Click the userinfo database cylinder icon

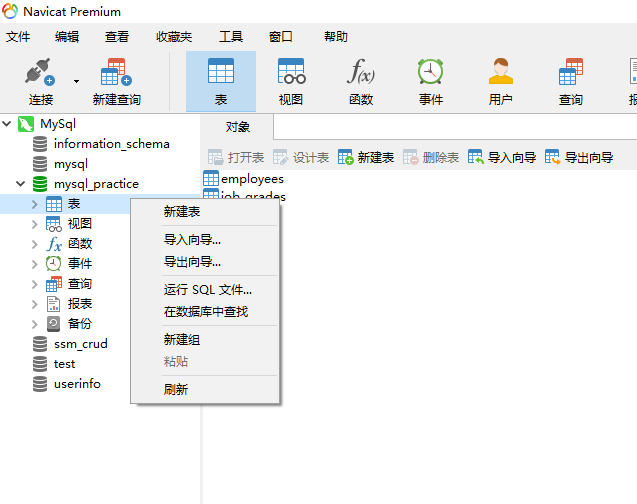(40, 384)
